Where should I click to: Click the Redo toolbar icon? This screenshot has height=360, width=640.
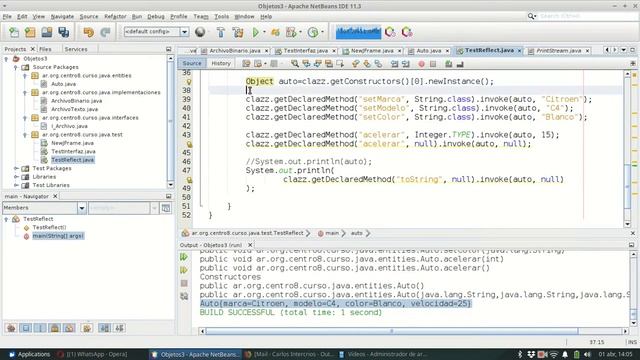coord(105,32)
